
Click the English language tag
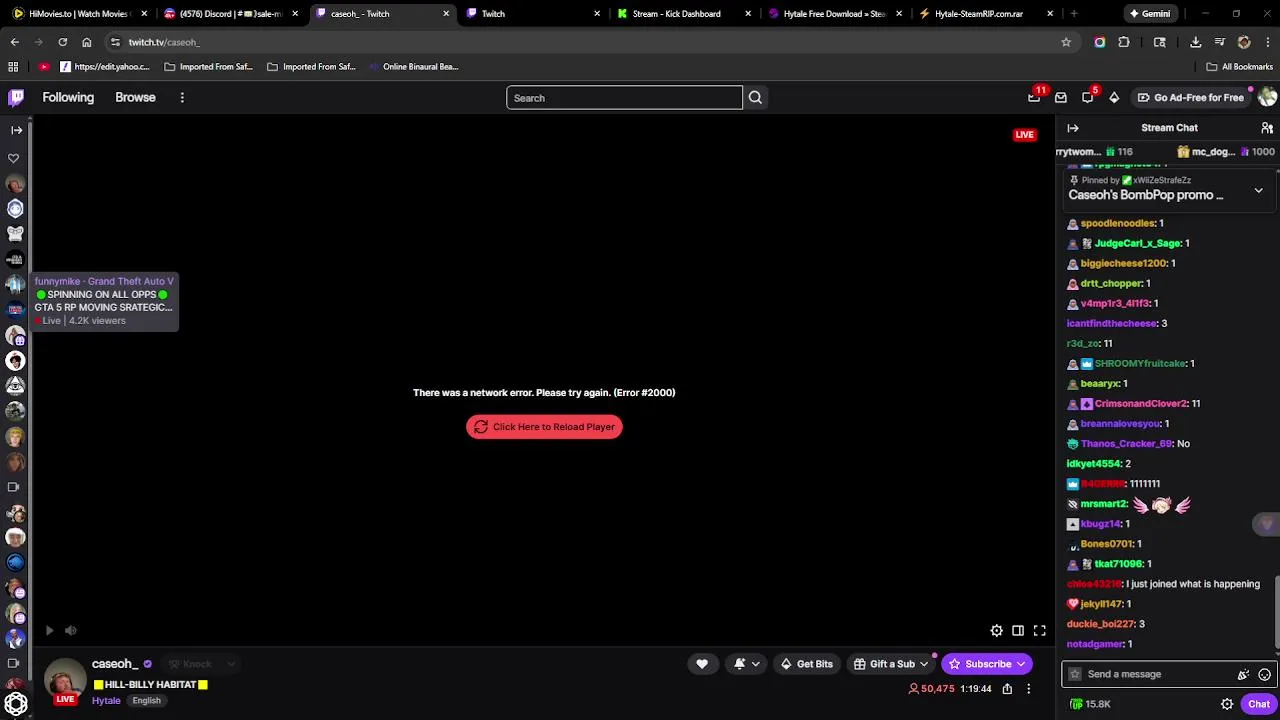146,701
